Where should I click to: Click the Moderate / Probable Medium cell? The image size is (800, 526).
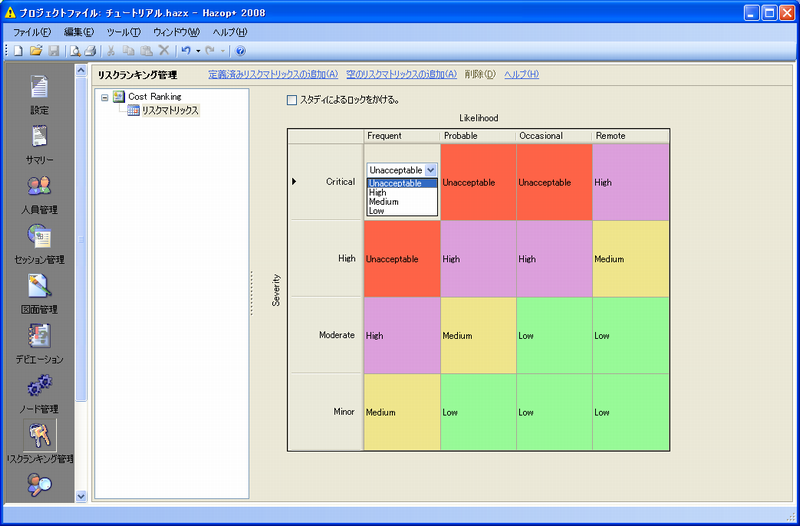(478, 335)
